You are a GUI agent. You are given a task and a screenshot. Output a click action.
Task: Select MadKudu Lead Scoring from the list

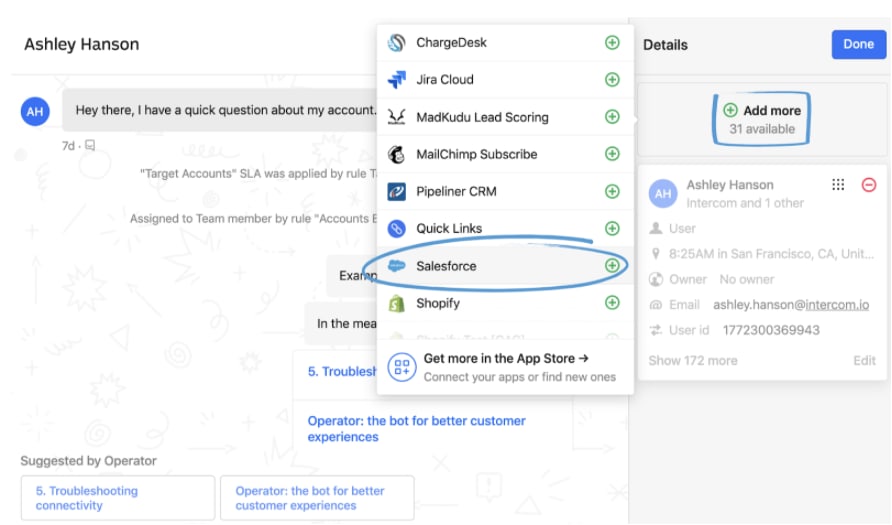[505, 117]
